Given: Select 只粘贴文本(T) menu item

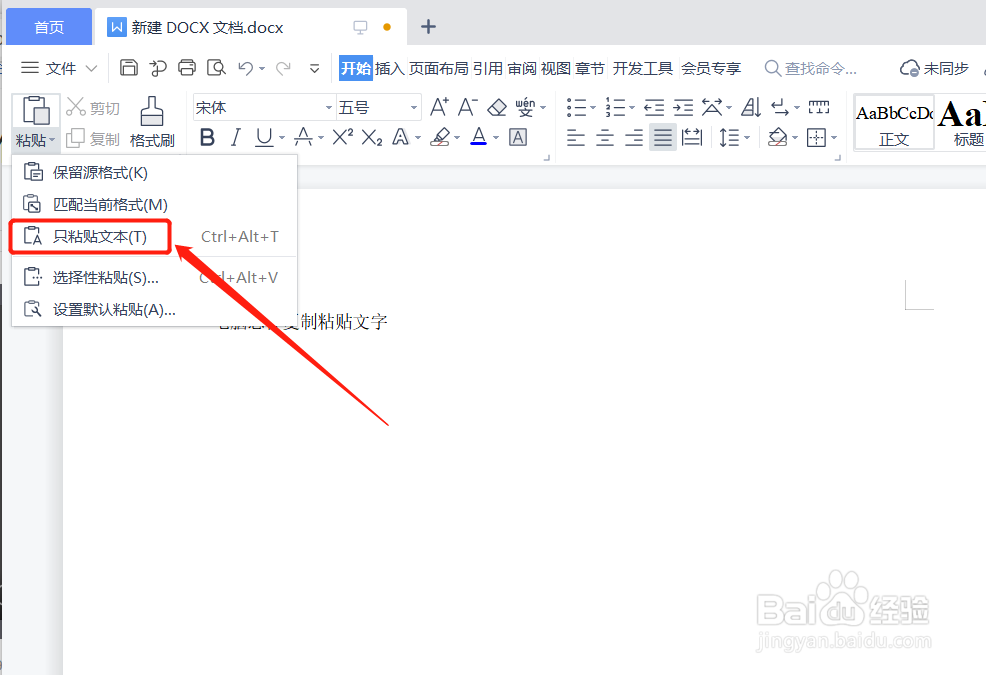Looking at the screenshot, I should coord(154,237).
